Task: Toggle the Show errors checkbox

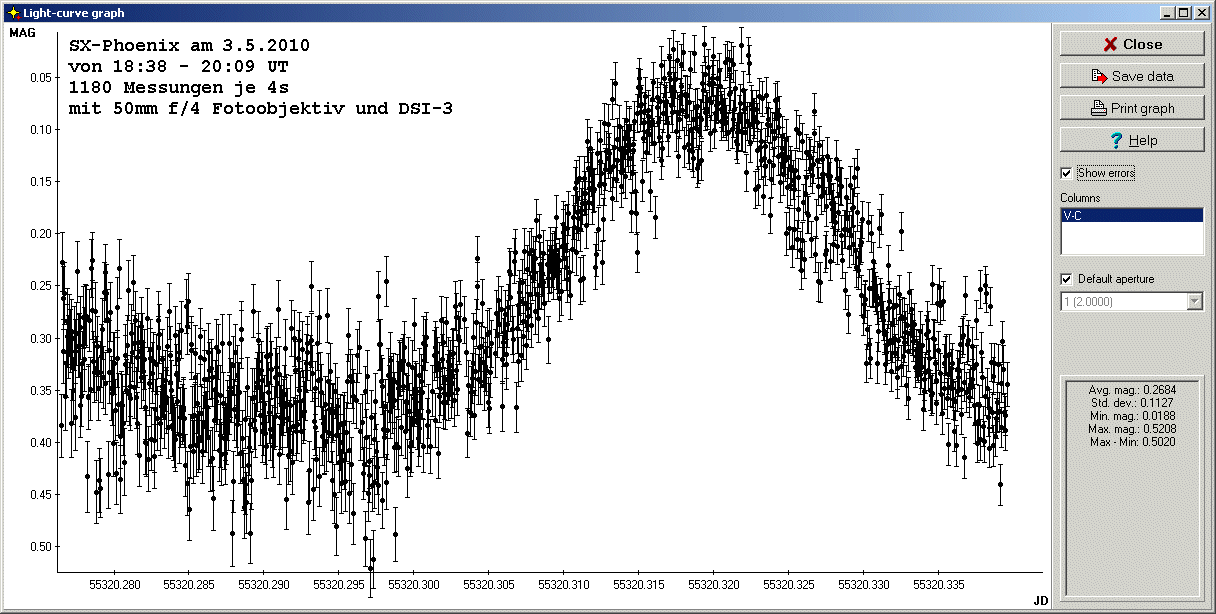Action: click(x=1066, y=173)
